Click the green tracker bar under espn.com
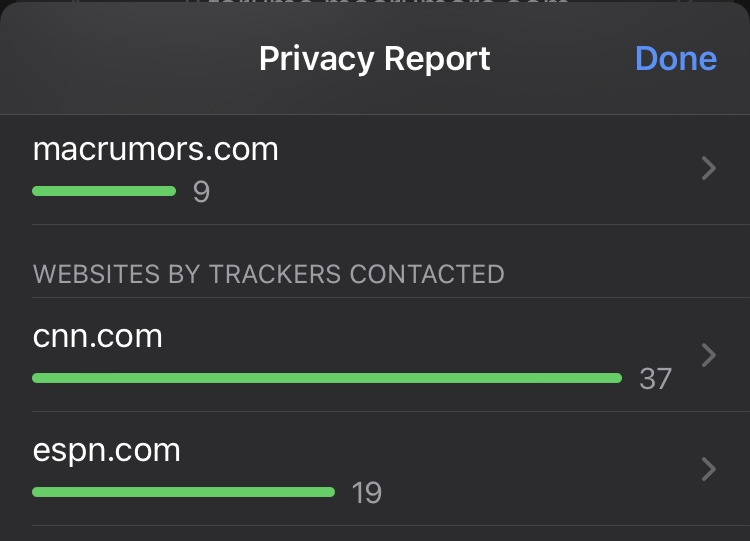Image resolution: width=750 pixels, height=541 pixels. (183, 492)
